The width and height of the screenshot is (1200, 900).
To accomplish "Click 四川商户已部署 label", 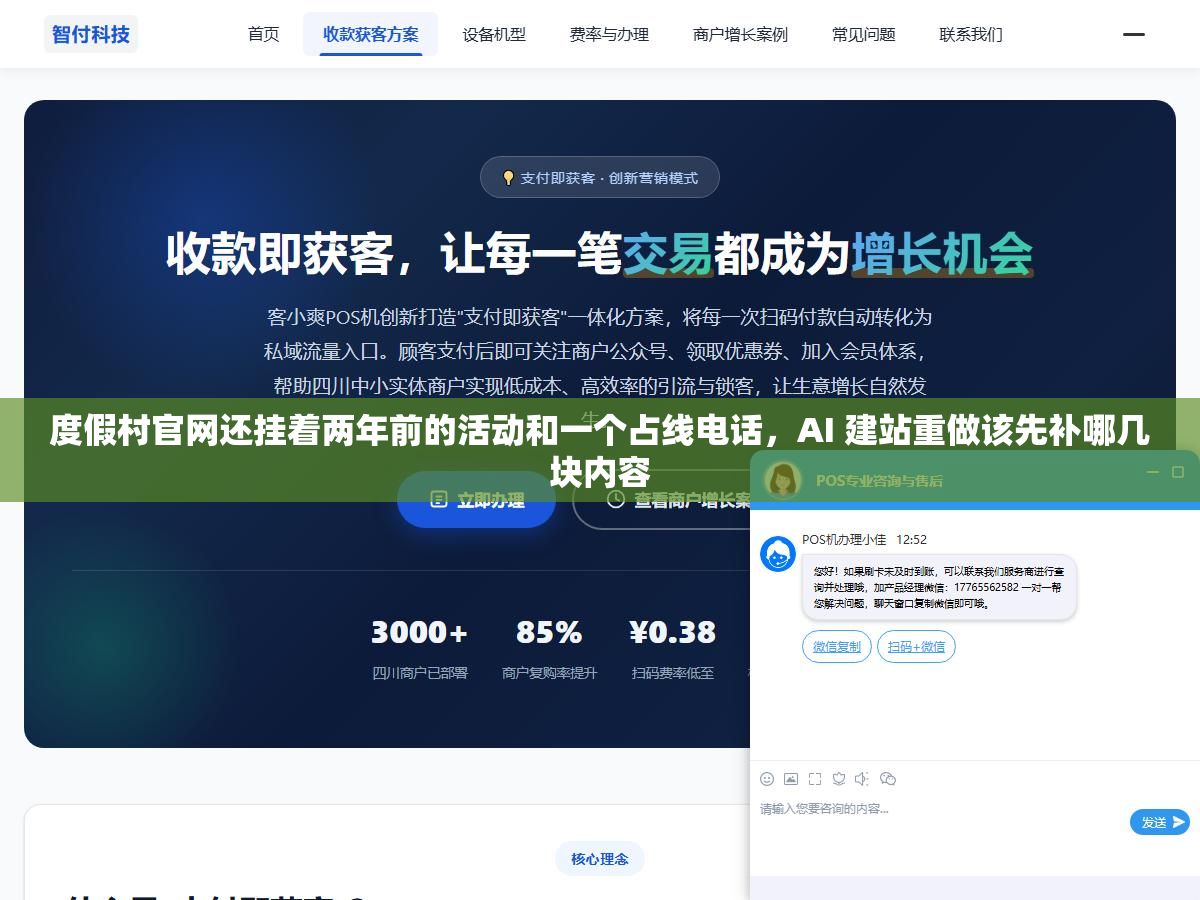I will point(420,673).
